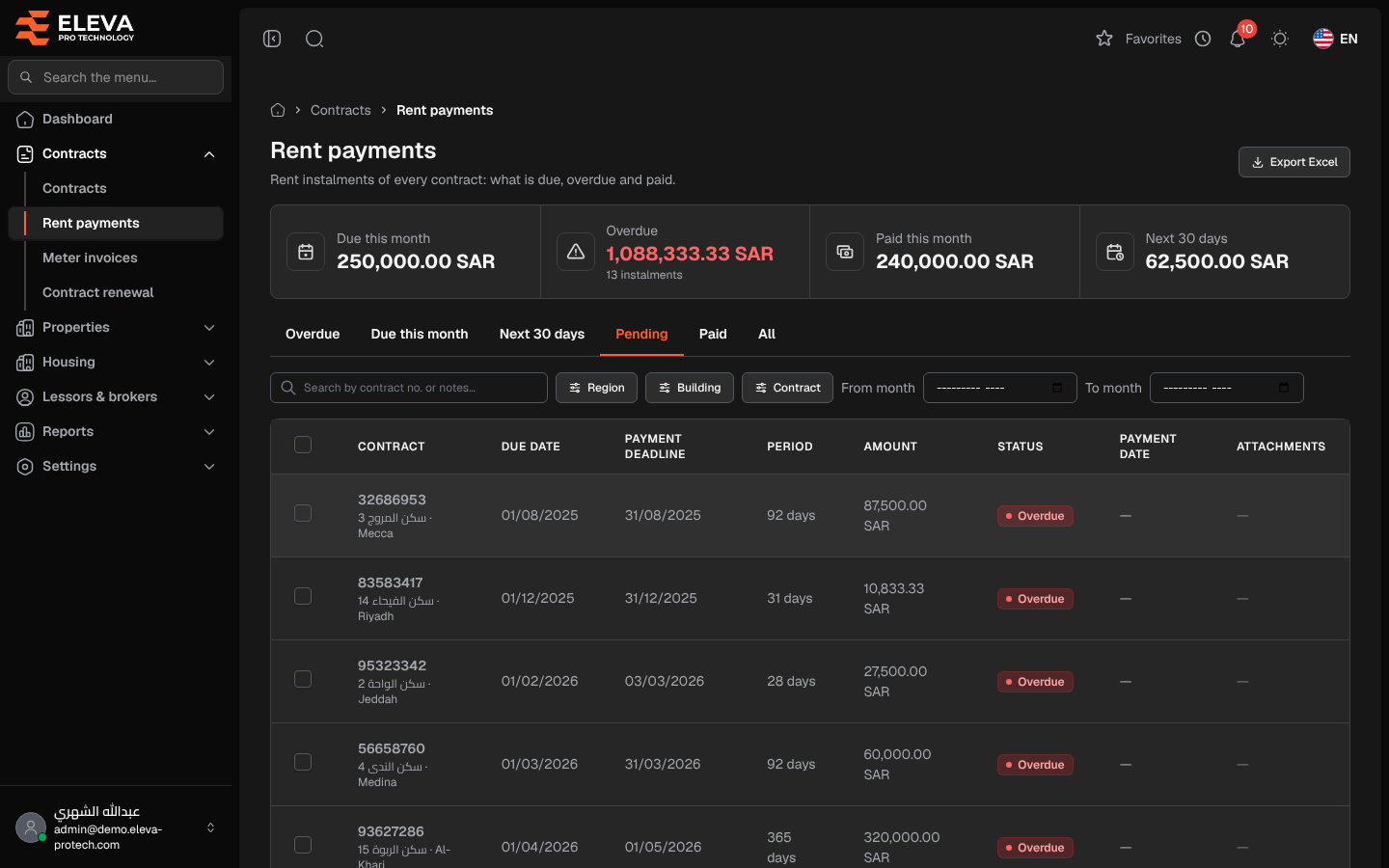The height and width of the screenshot is (868, 1389).
Task: Open the notifications bell
Action: [1238, 39]
